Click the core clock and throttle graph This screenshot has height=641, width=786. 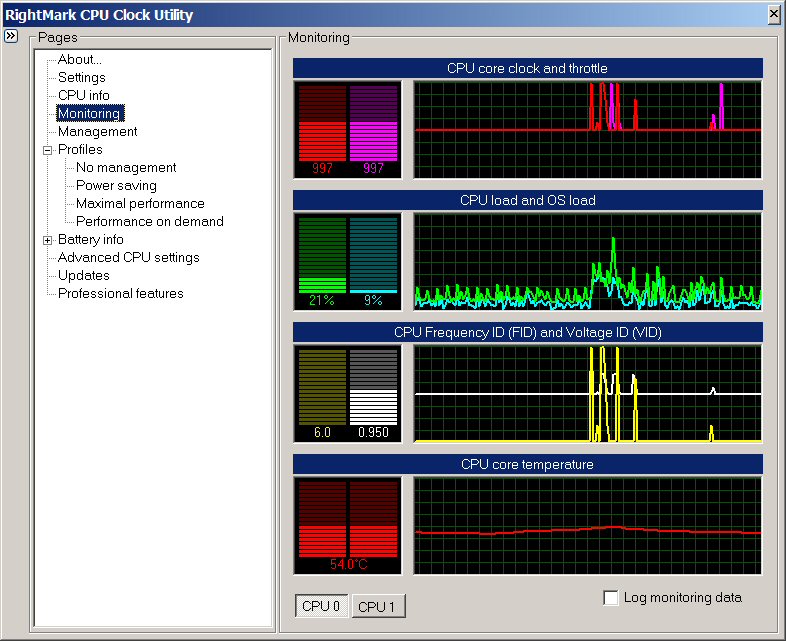click(587, 130)
